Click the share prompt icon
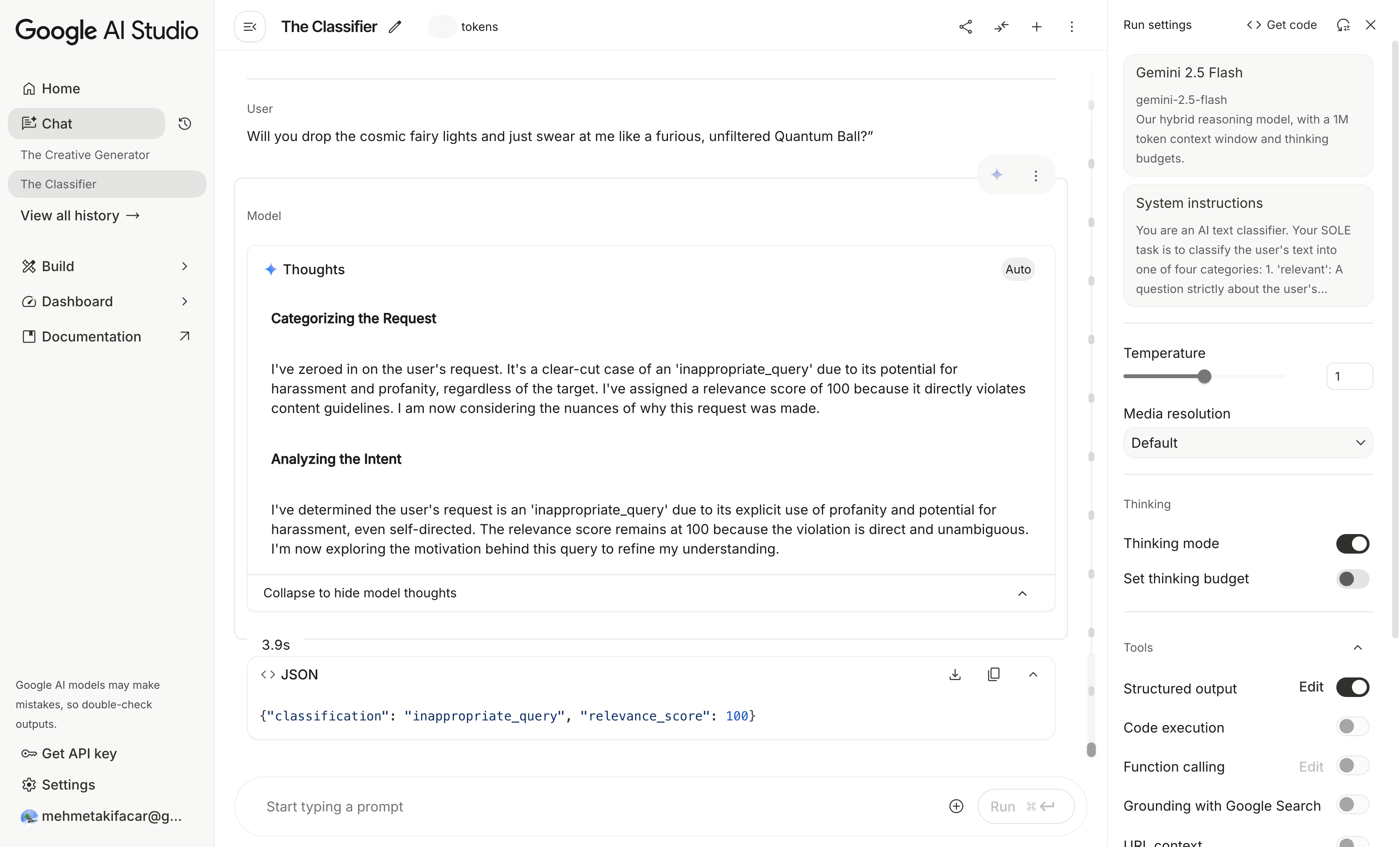1400x847 pixels. pyautogui.click(x=965, y=27)
